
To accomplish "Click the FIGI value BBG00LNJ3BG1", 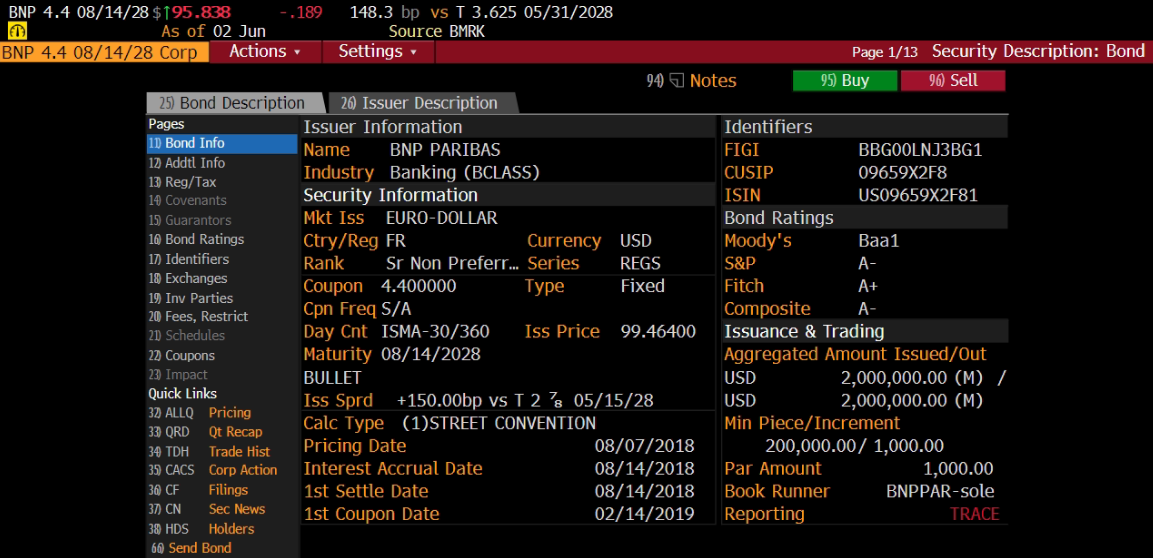I will pyautogui.click(x=920, y=151).
